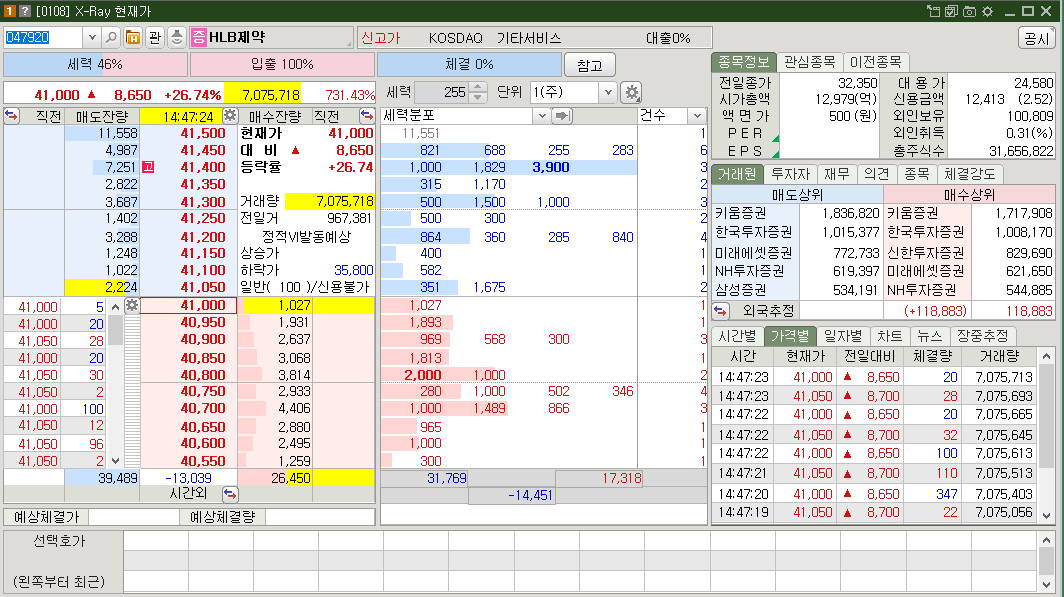The image size is (1064, 597).
Task: Click the 관 watchlist button
Action: [155, 37]
